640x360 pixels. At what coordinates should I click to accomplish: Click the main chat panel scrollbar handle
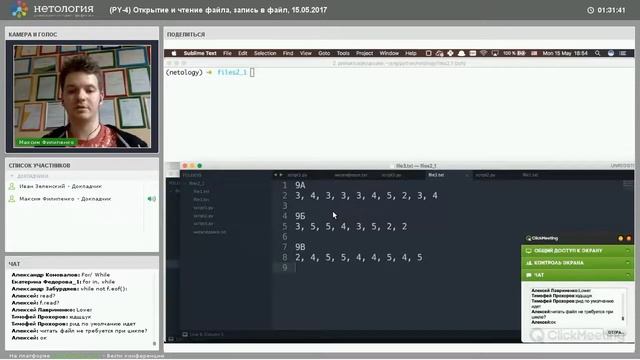154,344
